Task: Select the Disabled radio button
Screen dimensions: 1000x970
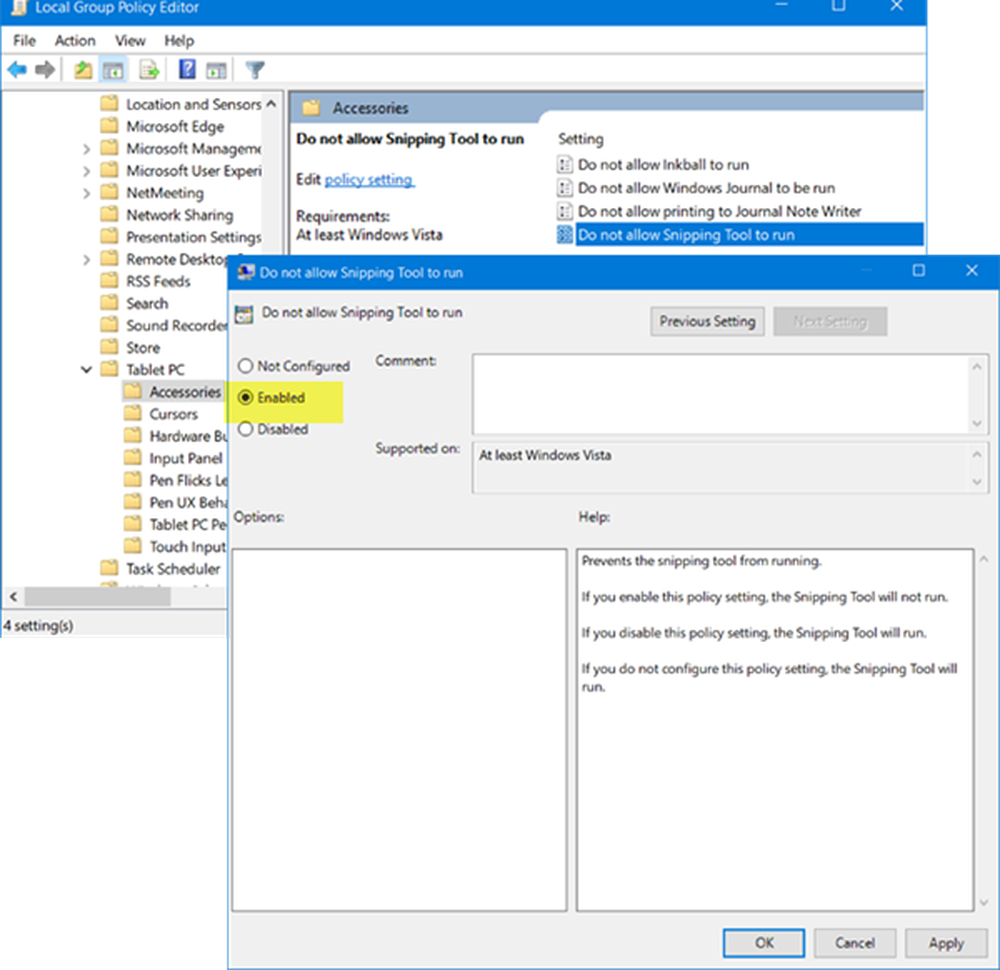Action: click(x=246, y=429)
